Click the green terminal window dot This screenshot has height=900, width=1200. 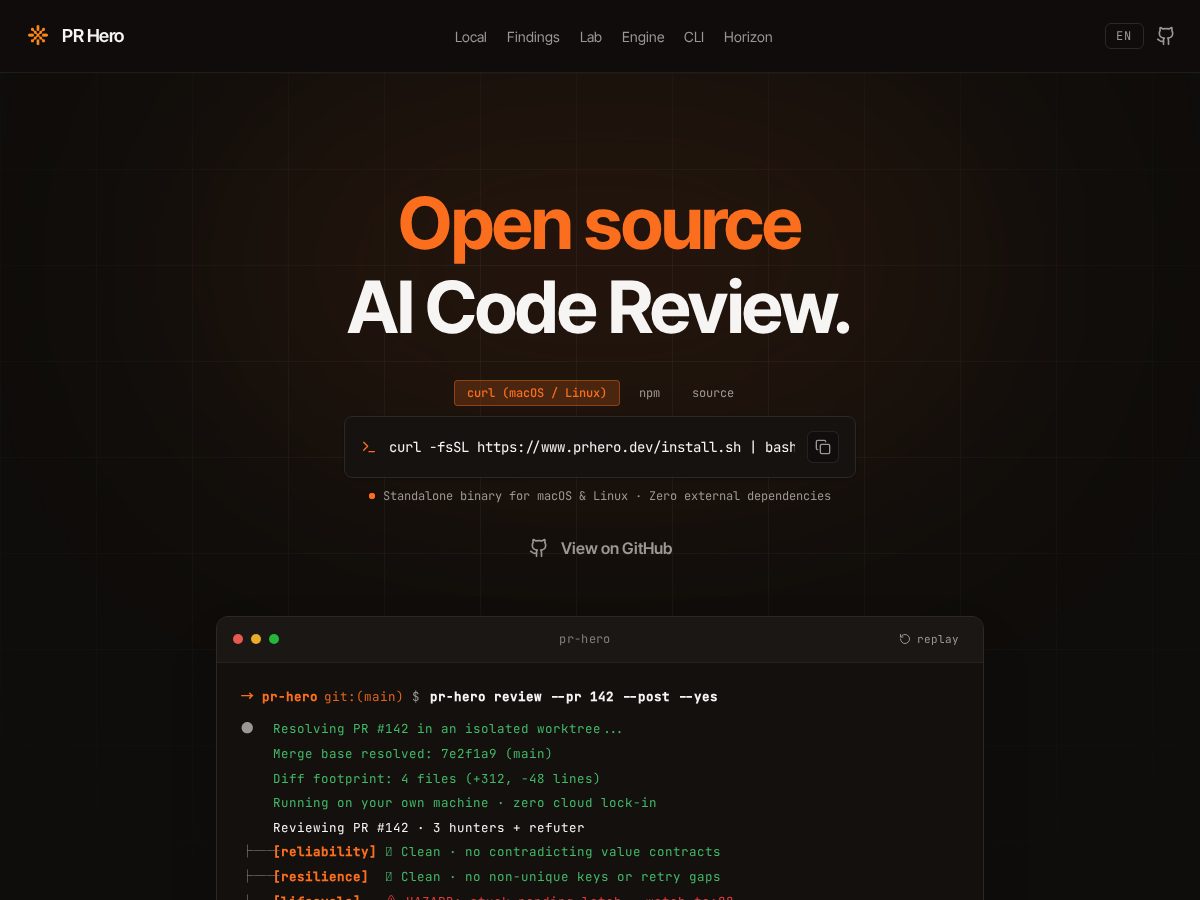tap(274, 639)
